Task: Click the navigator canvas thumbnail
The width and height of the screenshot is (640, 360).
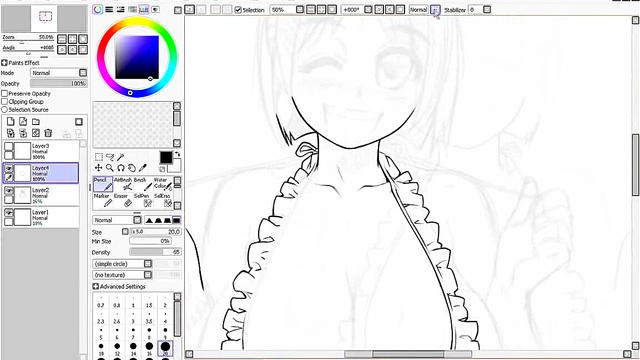Action: [x=44, y=18]
